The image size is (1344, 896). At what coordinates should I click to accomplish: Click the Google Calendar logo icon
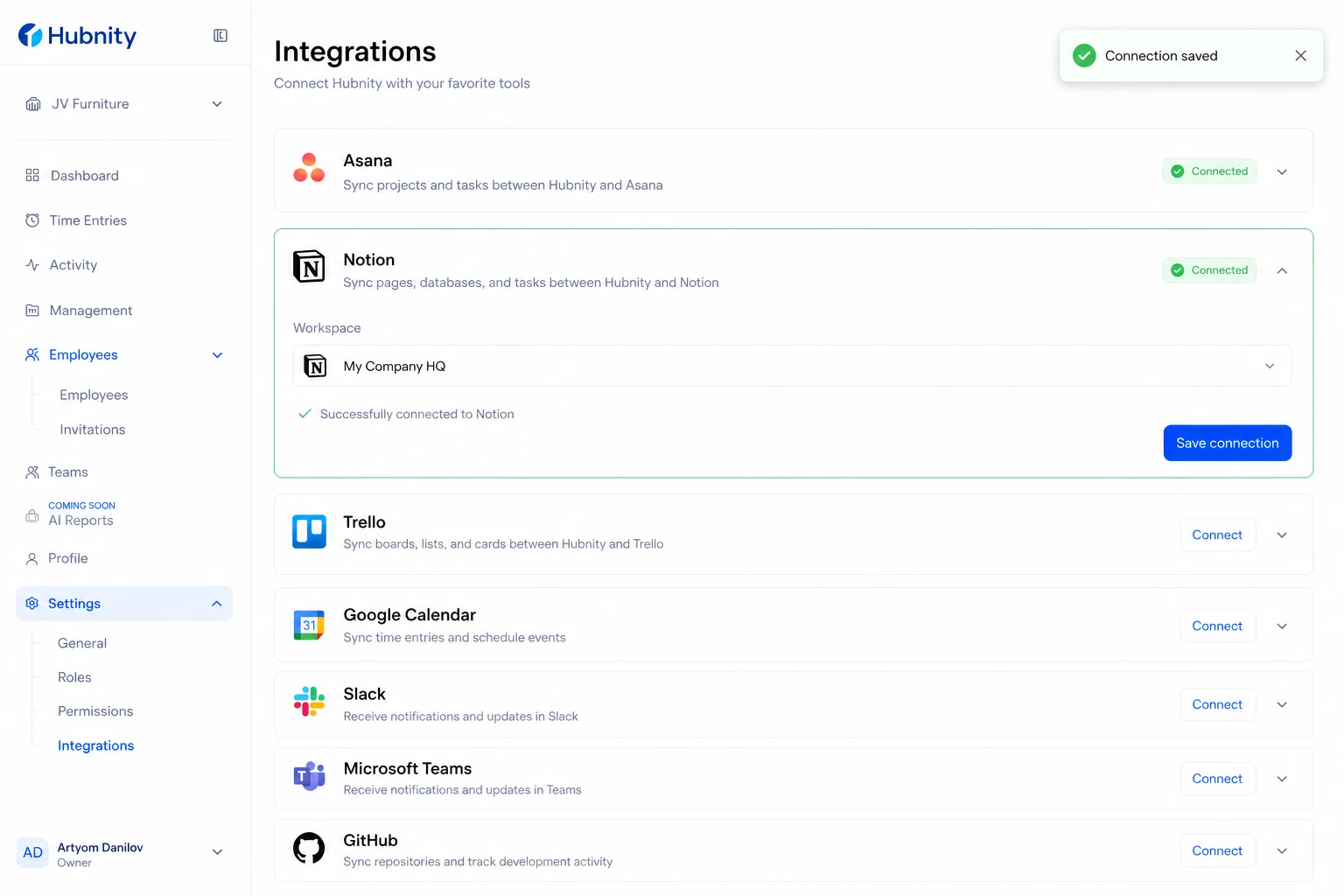[309, 626]
